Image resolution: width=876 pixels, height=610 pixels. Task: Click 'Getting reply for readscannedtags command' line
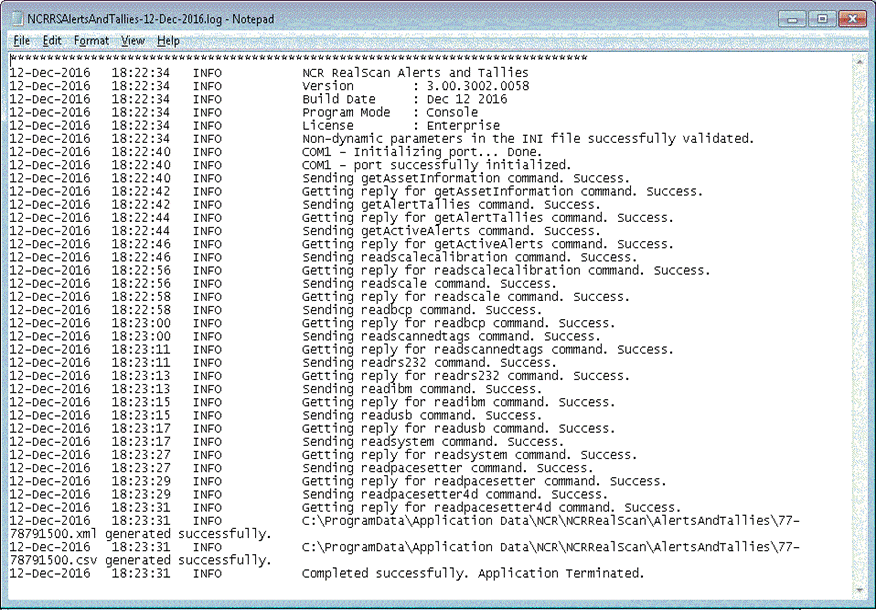click(488, 350)
